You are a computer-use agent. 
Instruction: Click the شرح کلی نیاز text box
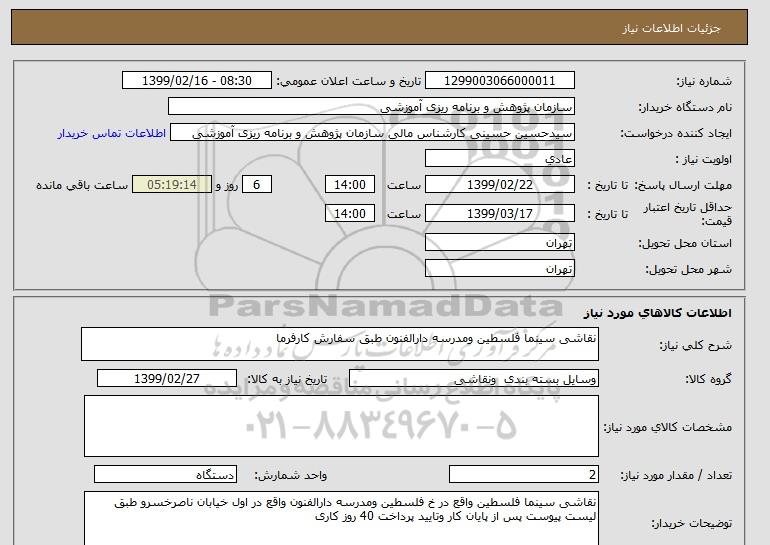(x=340, y=344)
